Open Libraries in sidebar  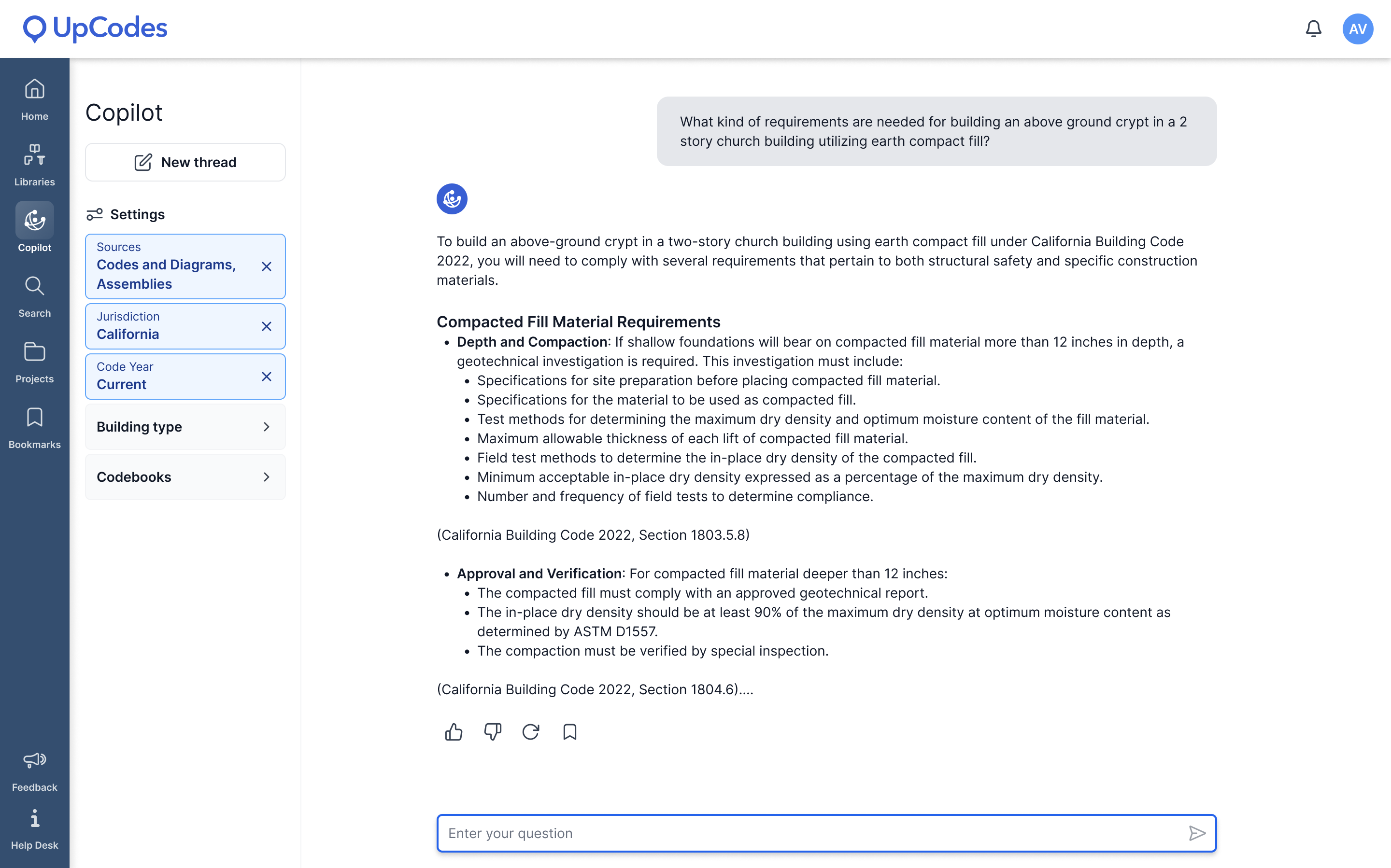pos(34,165)
